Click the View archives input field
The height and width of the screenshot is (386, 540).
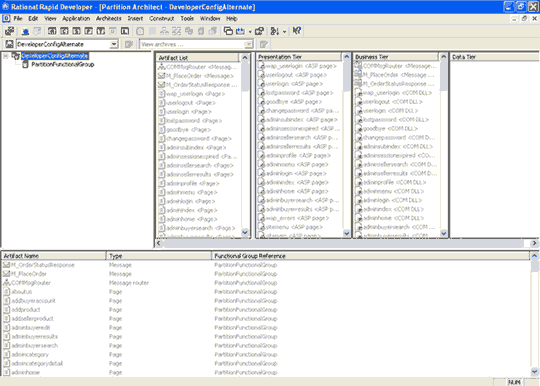(192, 44)
